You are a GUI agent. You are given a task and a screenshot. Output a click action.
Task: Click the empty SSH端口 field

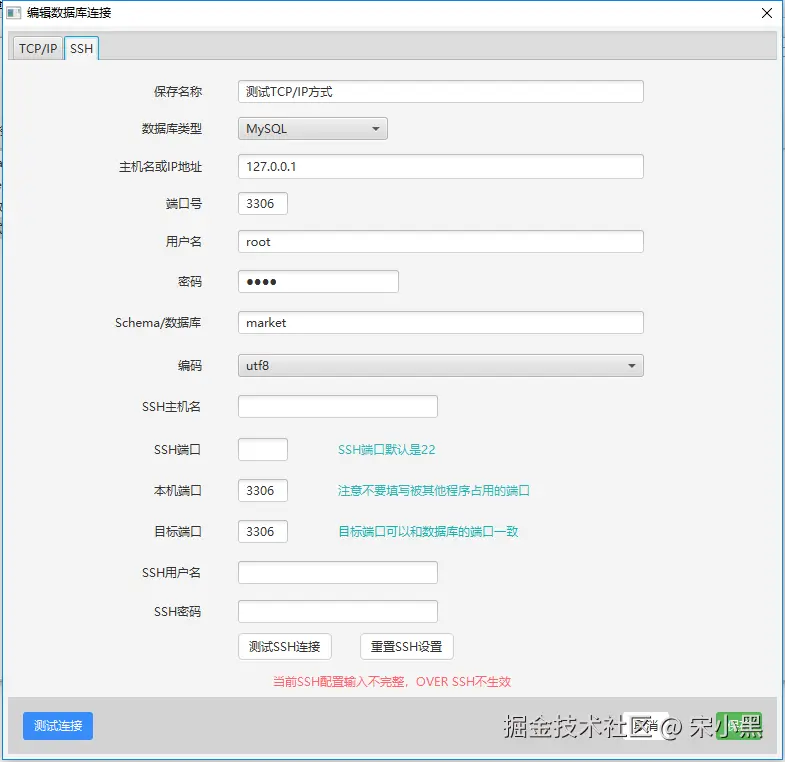262,450
